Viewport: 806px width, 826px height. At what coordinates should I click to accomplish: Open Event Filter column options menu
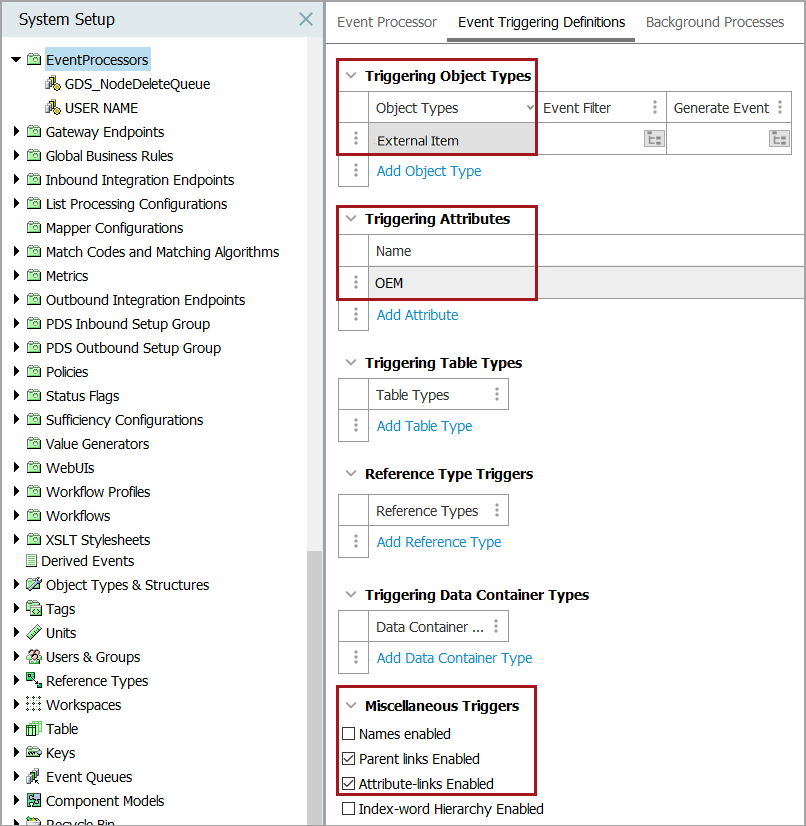(655, 108)
